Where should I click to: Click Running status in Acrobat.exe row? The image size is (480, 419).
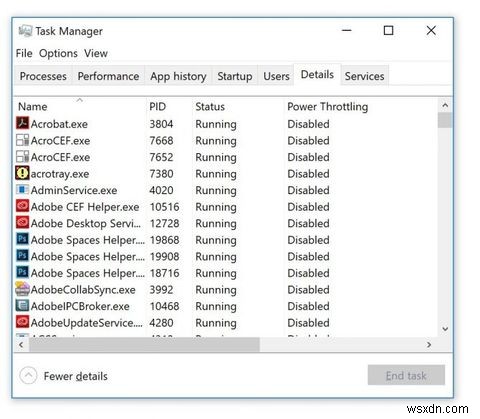pos(216,125)
